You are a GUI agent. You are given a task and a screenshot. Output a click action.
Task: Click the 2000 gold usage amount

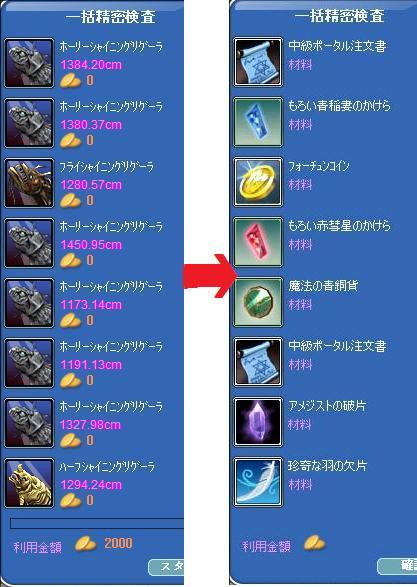tap(118, 543)
